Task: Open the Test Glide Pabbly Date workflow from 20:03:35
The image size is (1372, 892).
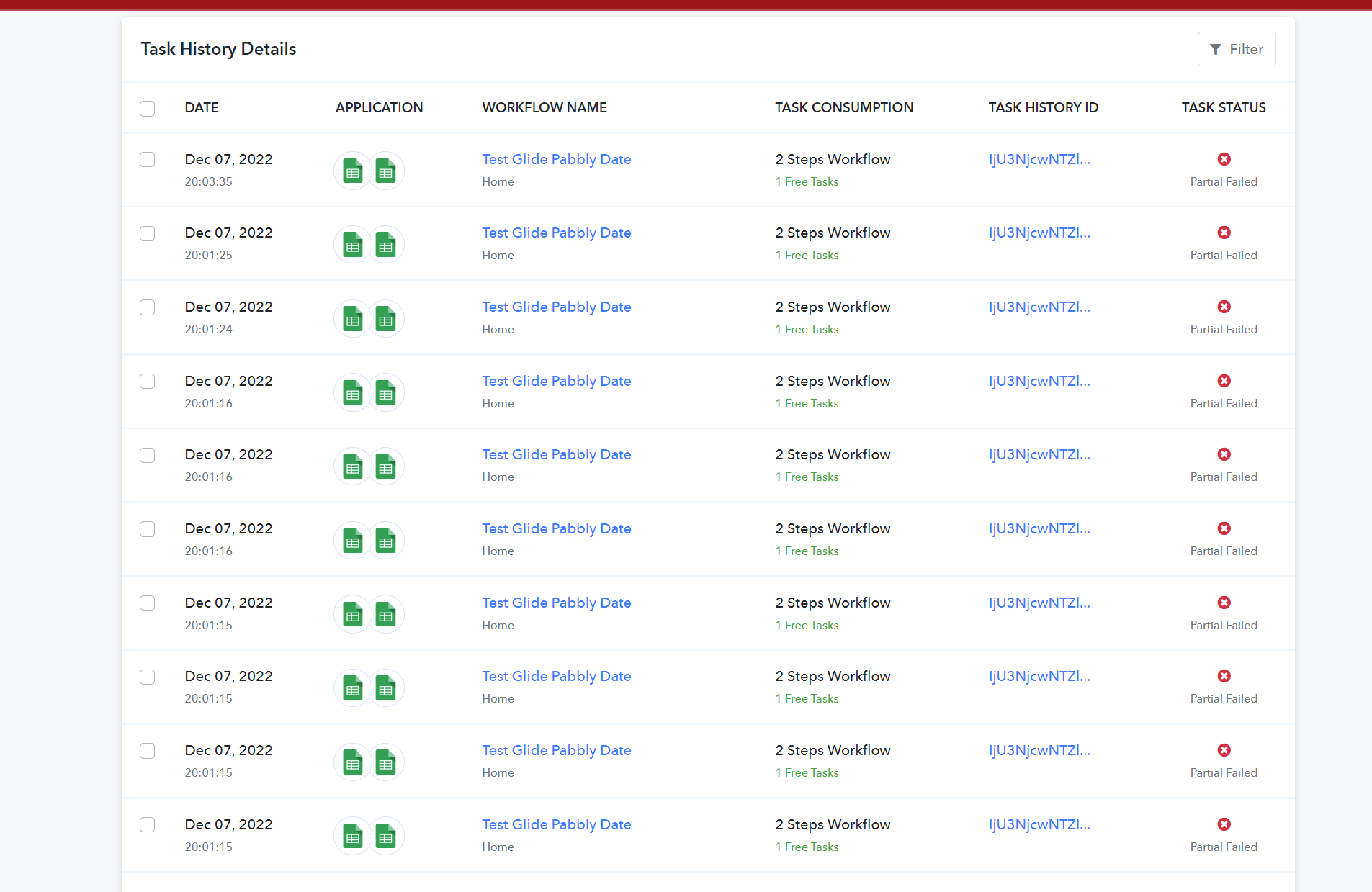Action: coord(557,159)
